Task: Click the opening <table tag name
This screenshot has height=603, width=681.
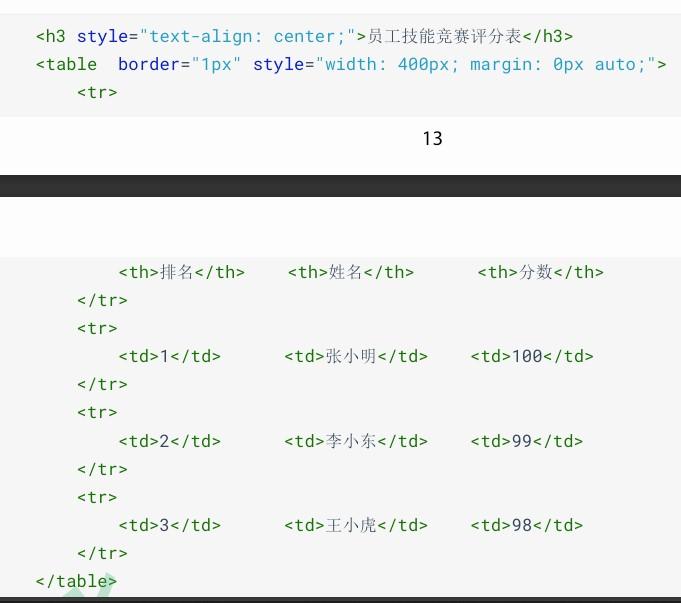Action: click(x=66, y=64)
